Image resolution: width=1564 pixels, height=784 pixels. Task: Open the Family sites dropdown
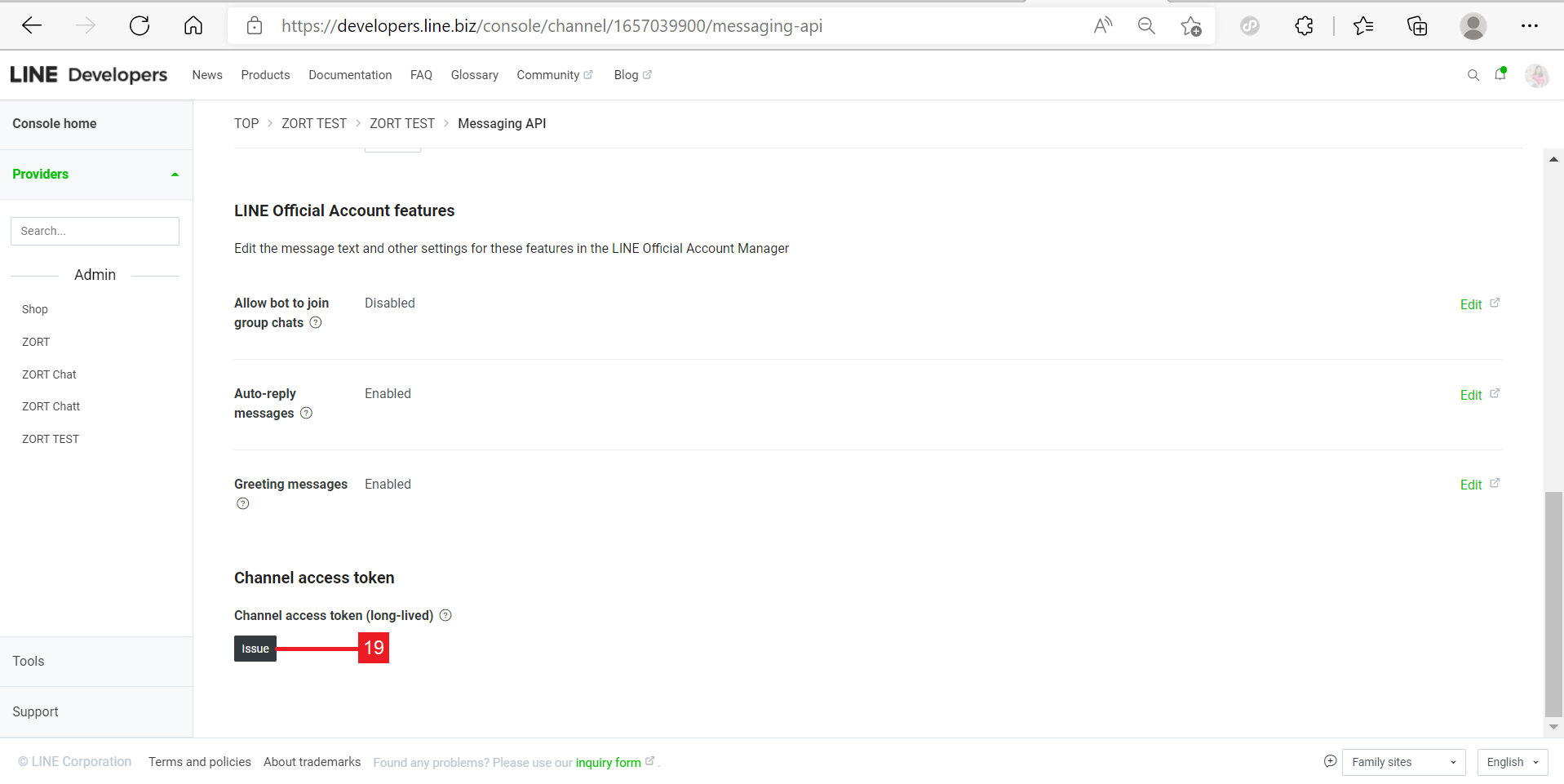pos(1403,762)
